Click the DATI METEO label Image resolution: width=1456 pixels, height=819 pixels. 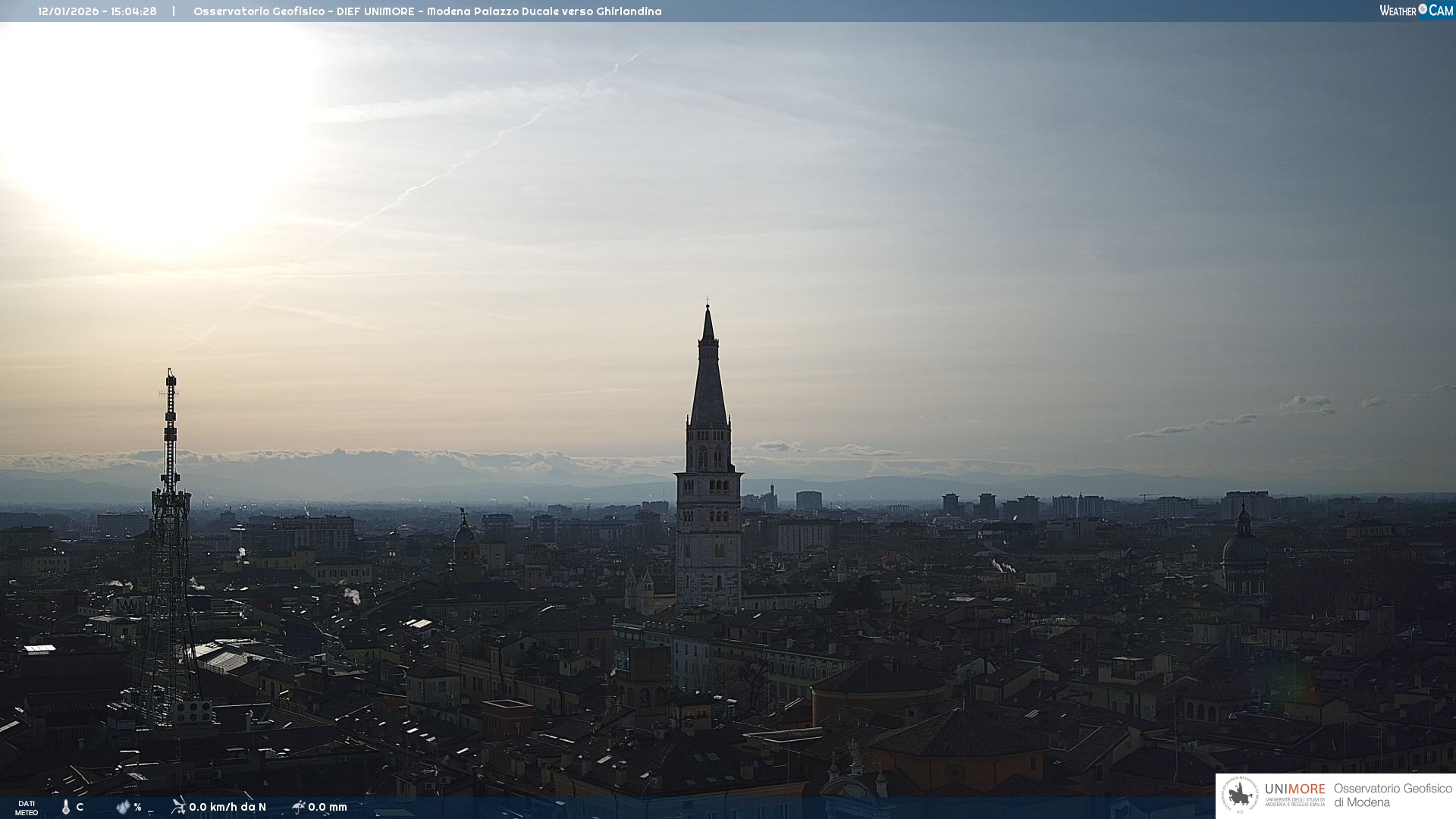(27, 808)
